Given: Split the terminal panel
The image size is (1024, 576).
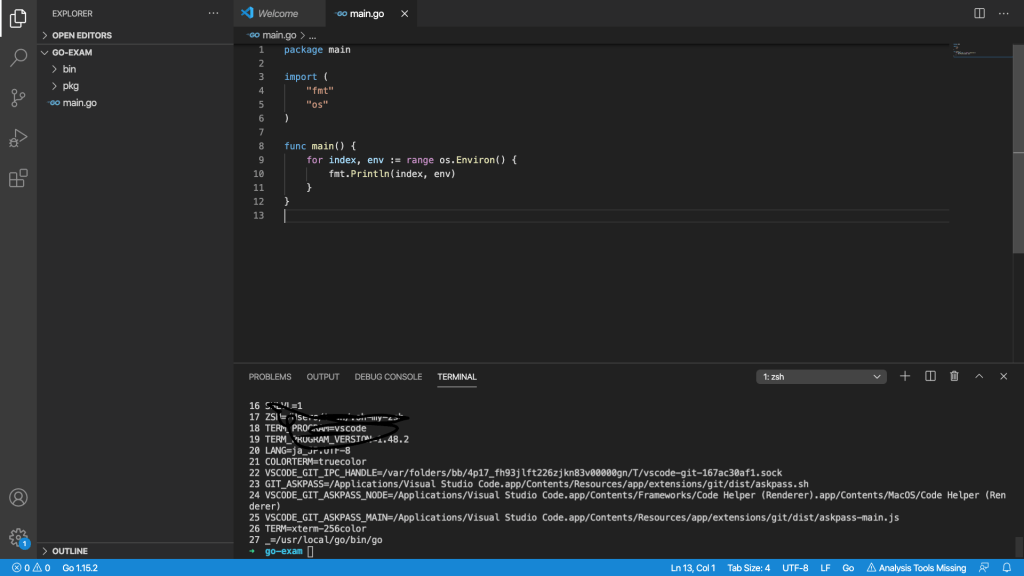Looking at the screenshot, I should point(930,376).
